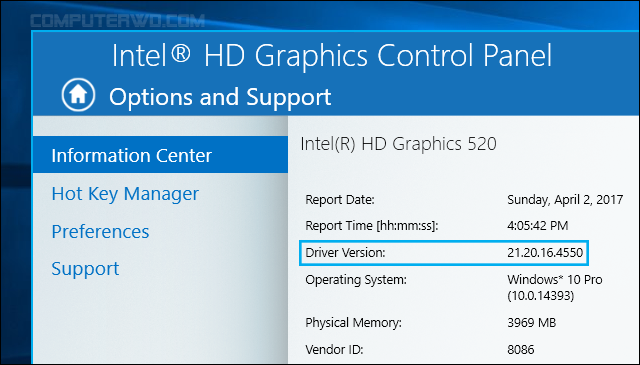Click the Vendor ID label
Viewport: 640px width, 365px height.
(334, 349)
